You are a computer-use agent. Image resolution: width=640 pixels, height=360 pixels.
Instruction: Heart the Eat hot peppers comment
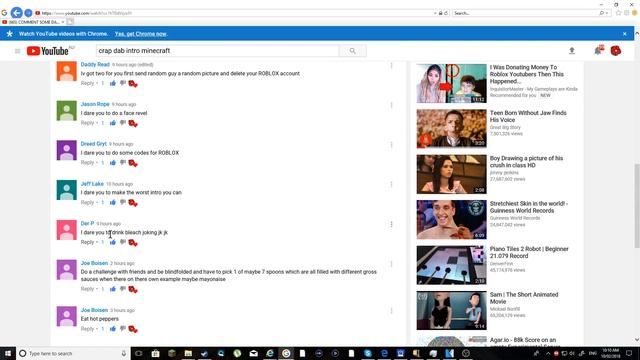click(133, 329)
